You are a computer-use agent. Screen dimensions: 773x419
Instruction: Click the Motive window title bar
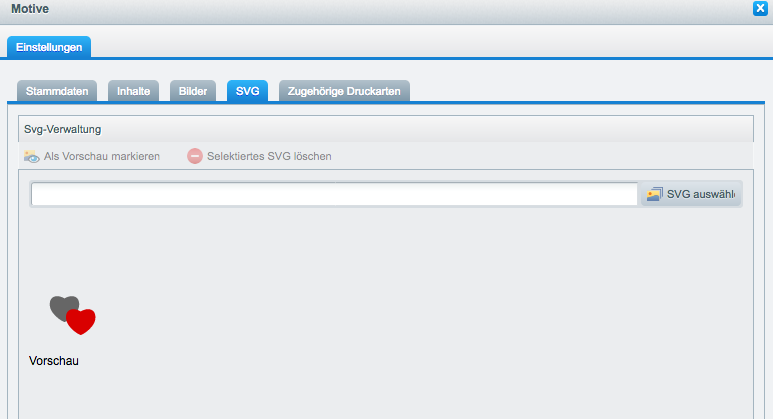(x=380, y=9)
